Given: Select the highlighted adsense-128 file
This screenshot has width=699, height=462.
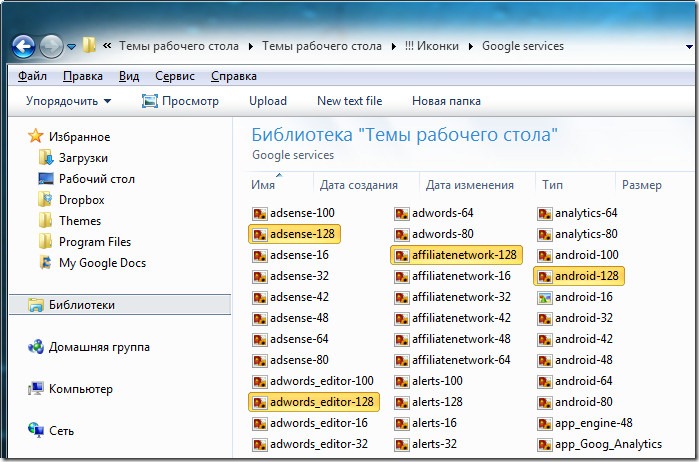Looking at the screenshot, I should coord(295,234).
